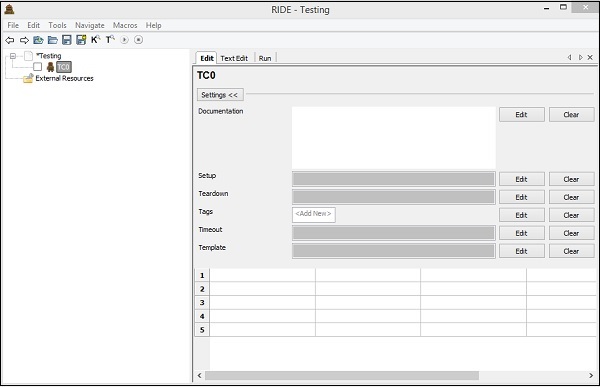This screenshot has height=387, width=600.
Task: Open Directory folder toolbar icon
Action: tap(52, 40)
